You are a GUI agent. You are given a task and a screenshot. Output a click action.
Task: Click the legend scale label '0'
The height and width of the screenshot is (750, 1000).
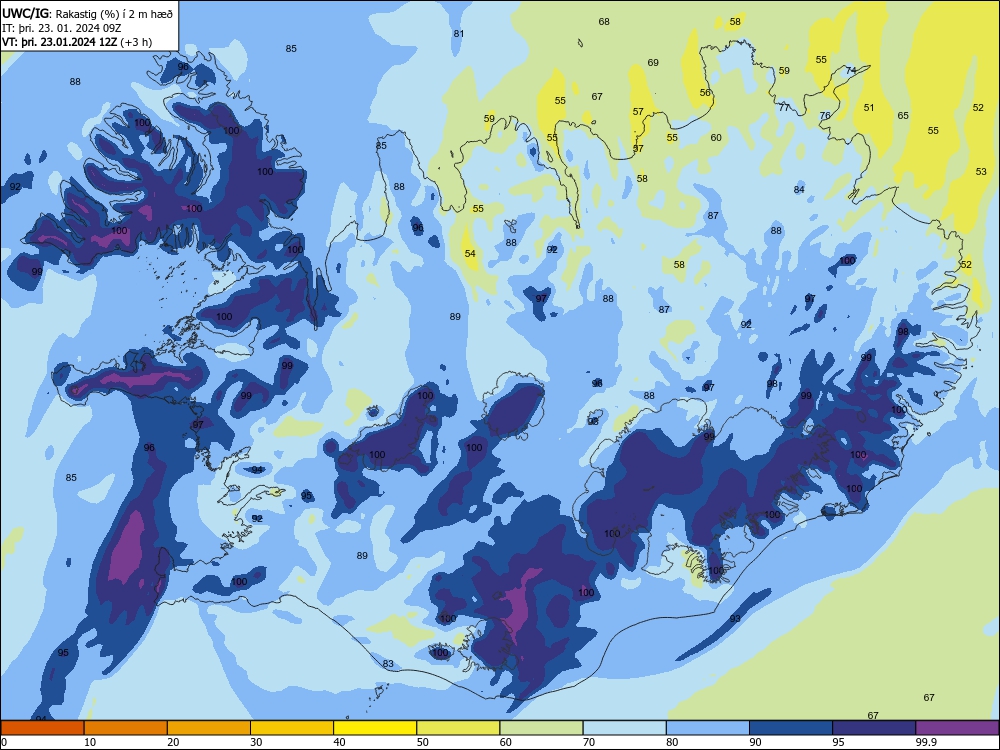coord(4,742)
